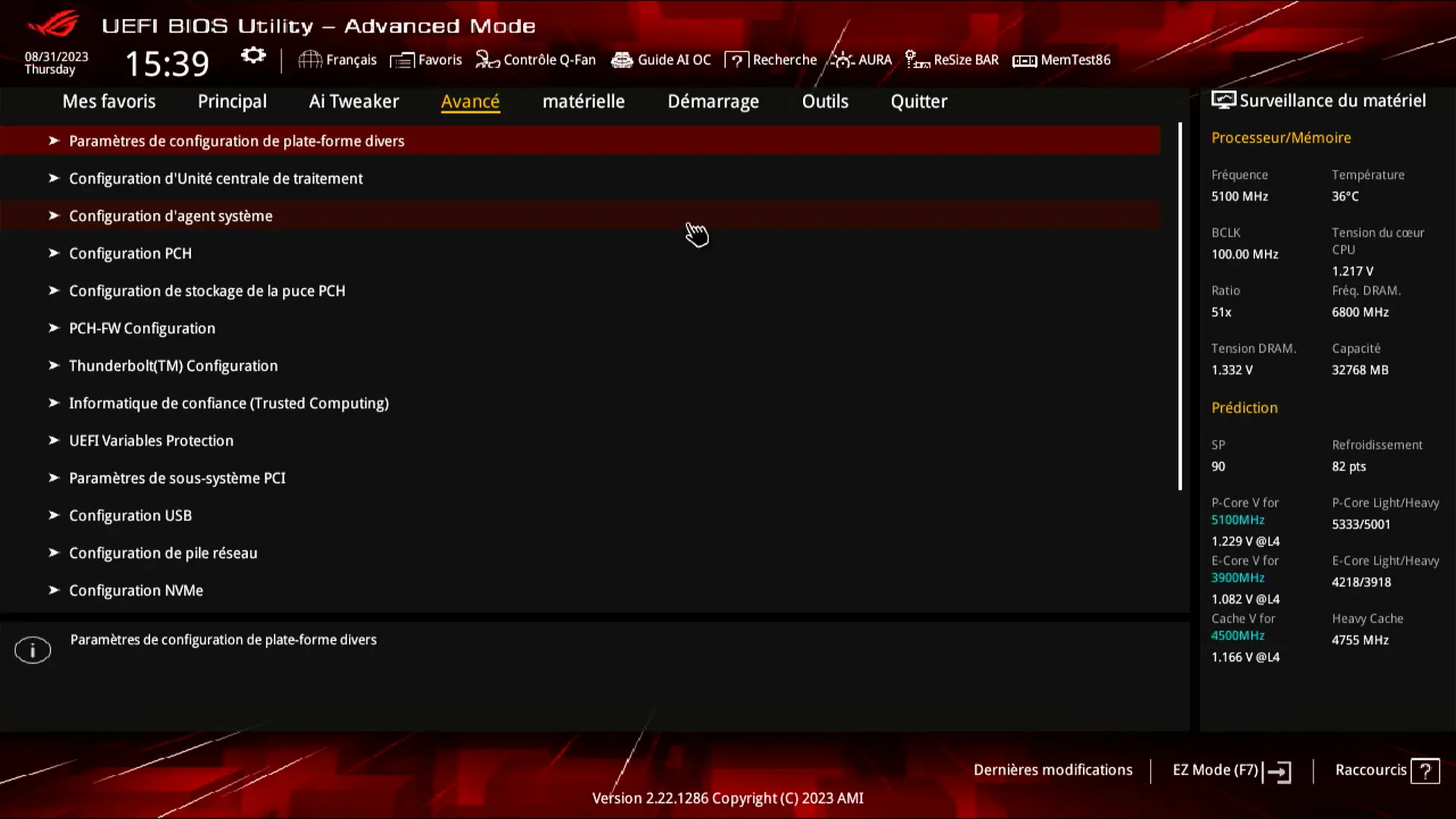1456x819 pixels.
Task: Open the Outils tab
Action: [825, 101]
